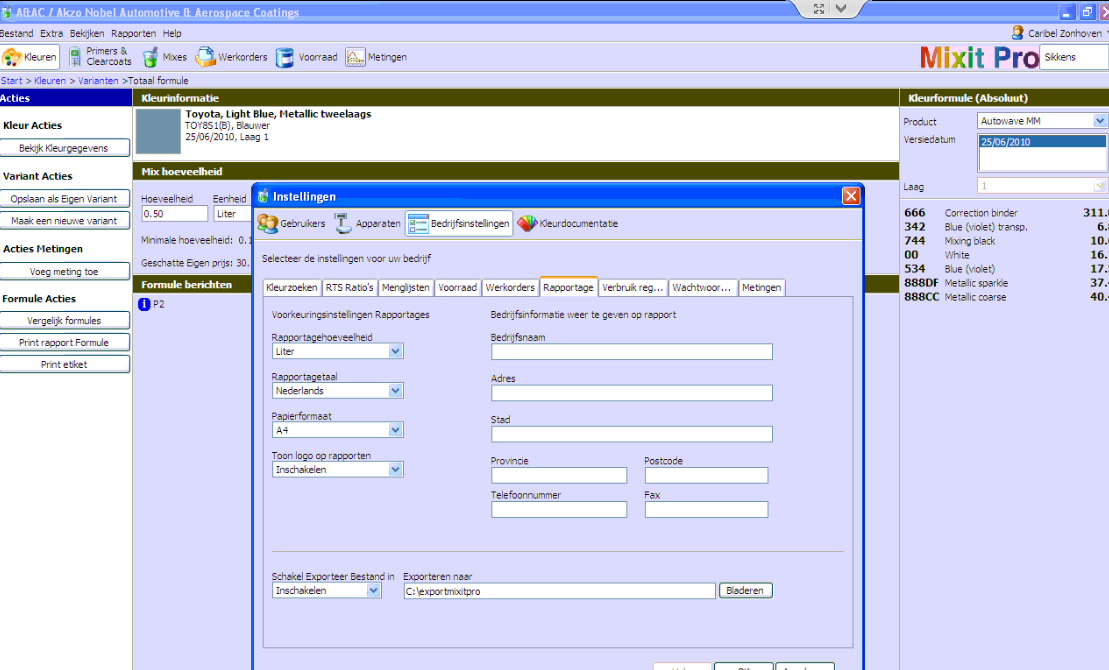Viewport: 1109px width, 670px height.
Task: Open the Mixes paint can icon
Action: coord(150,57)
